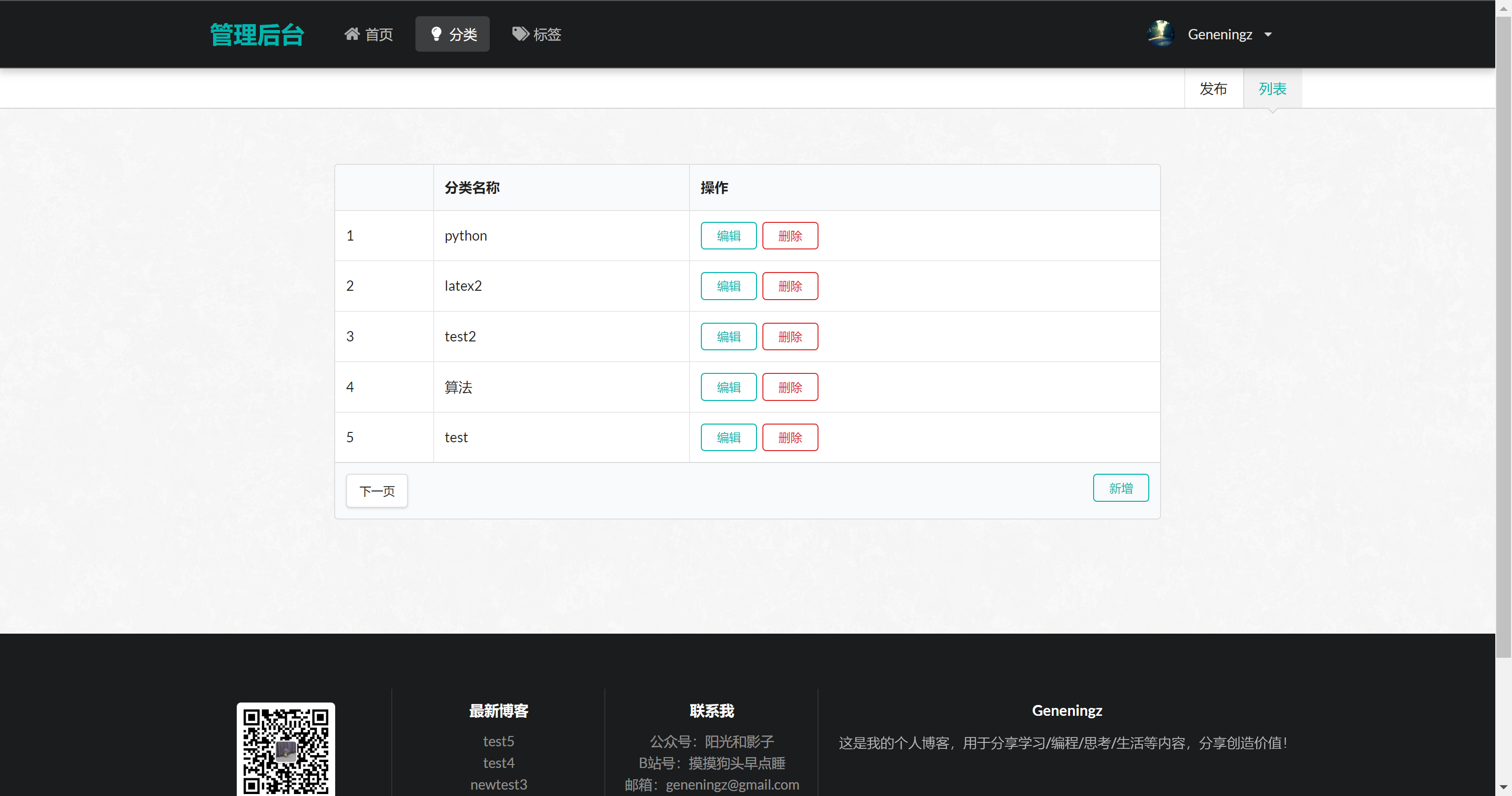The image size is (1512, 796).
Task: Select the 列表 tab
Action: tap(1271, 88)
